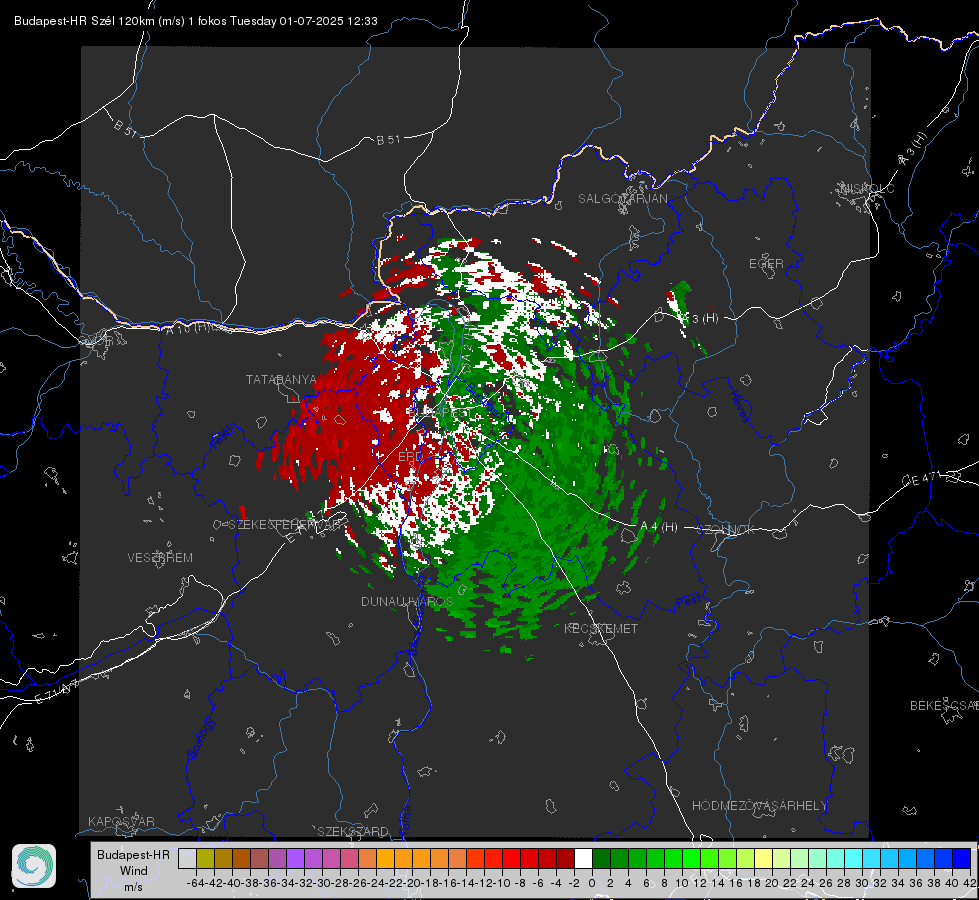Click the EGER city label
This screenshot has width=979, height=900.
766,264
